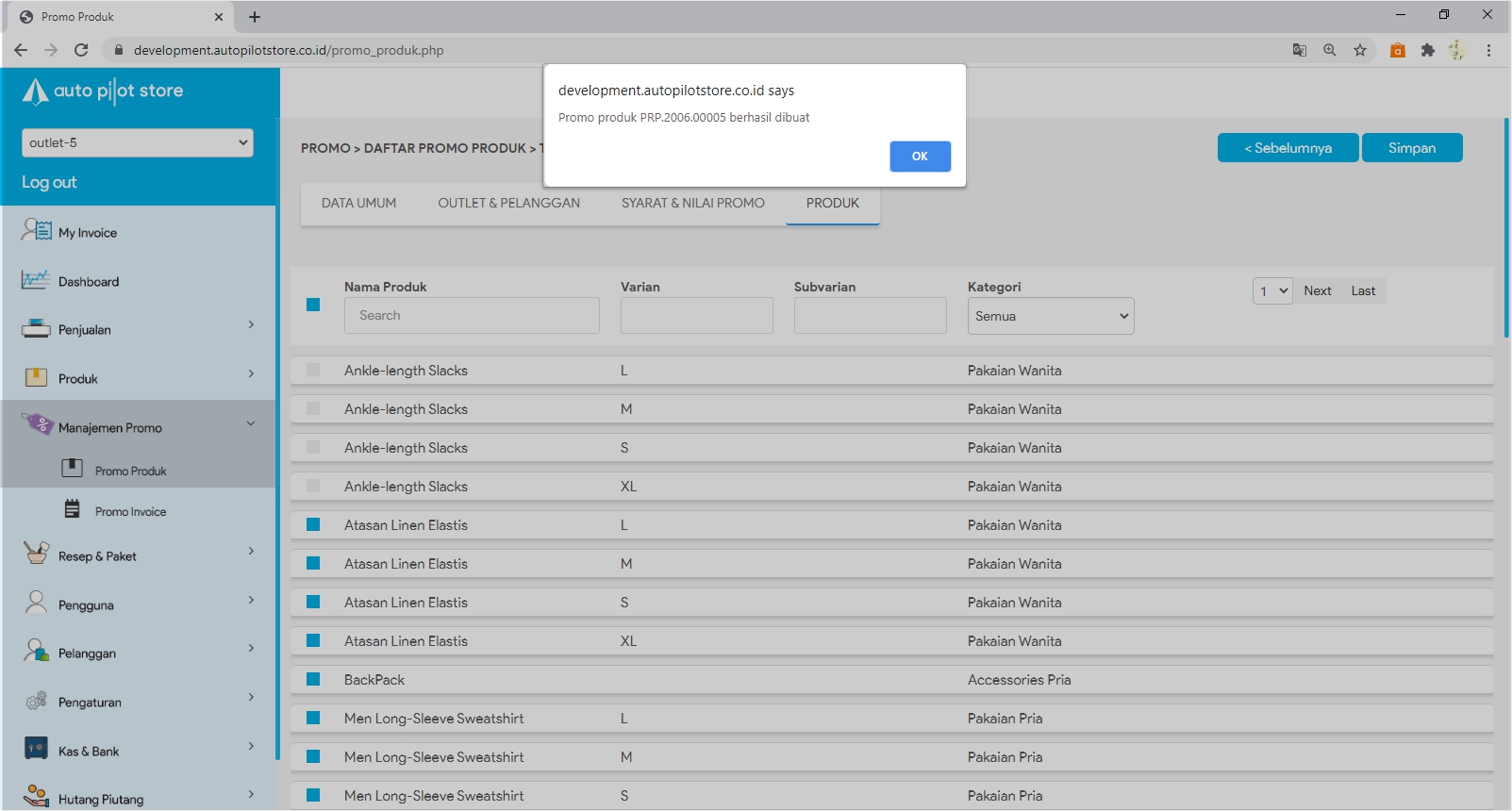Click the My Invoice sidebar icon
Viewport: 1512px width, 811px height.
(x=37, y=230)
